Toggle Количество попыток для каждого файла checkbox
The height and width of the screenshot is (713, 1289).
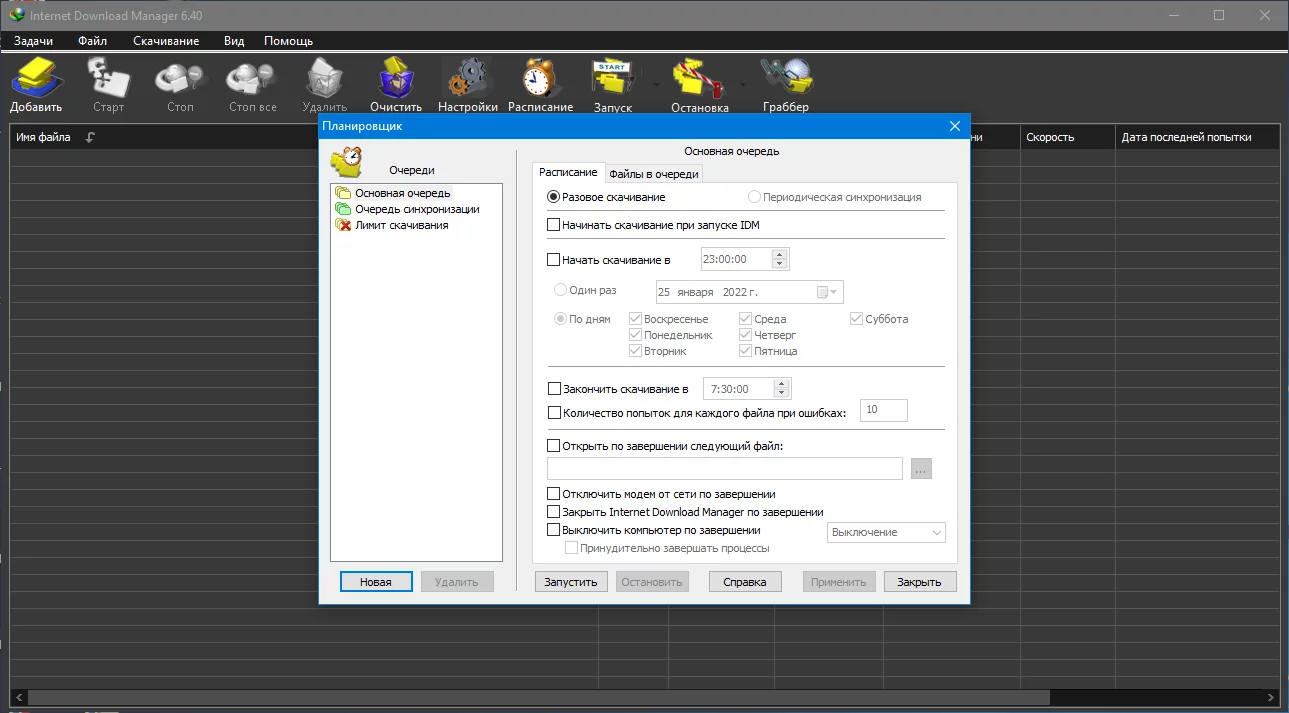coord(555,412)
